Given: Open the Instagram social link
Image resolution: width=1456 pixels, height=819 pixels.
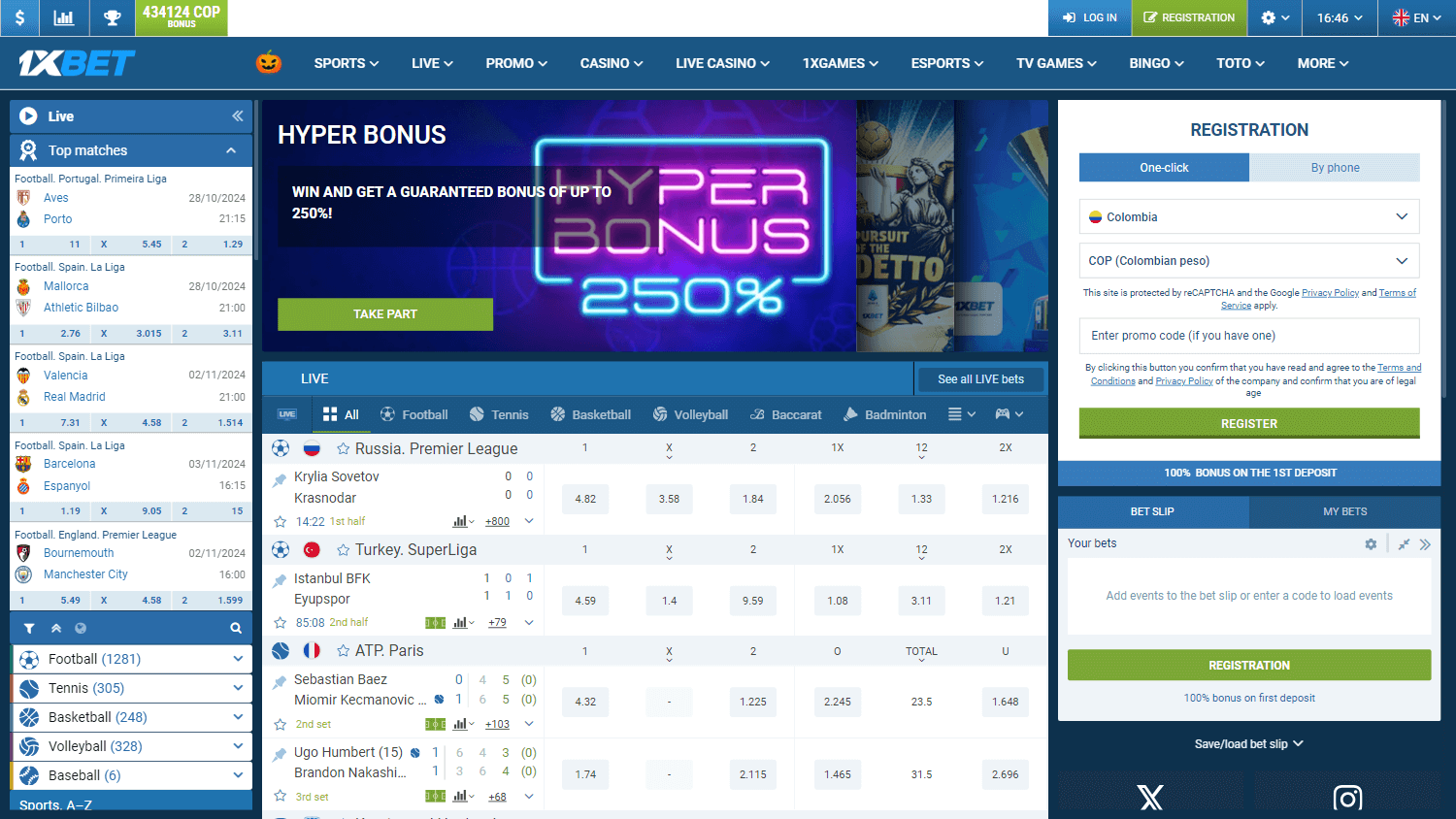Looking at the screenshot, I should [x=1347, y=797].
